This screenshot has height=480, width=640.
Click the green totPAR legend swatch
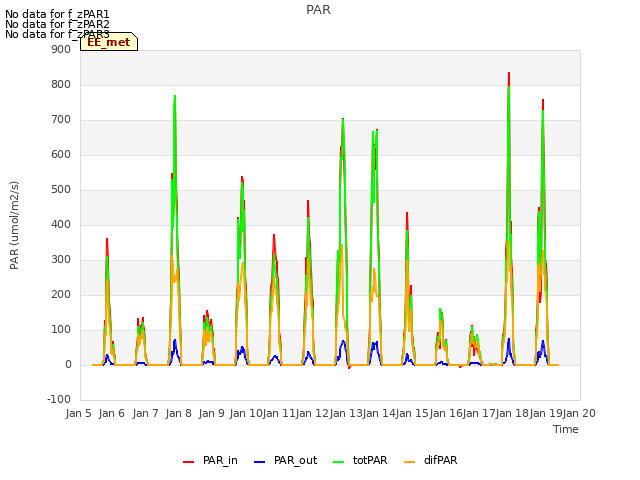pos(338,462)
